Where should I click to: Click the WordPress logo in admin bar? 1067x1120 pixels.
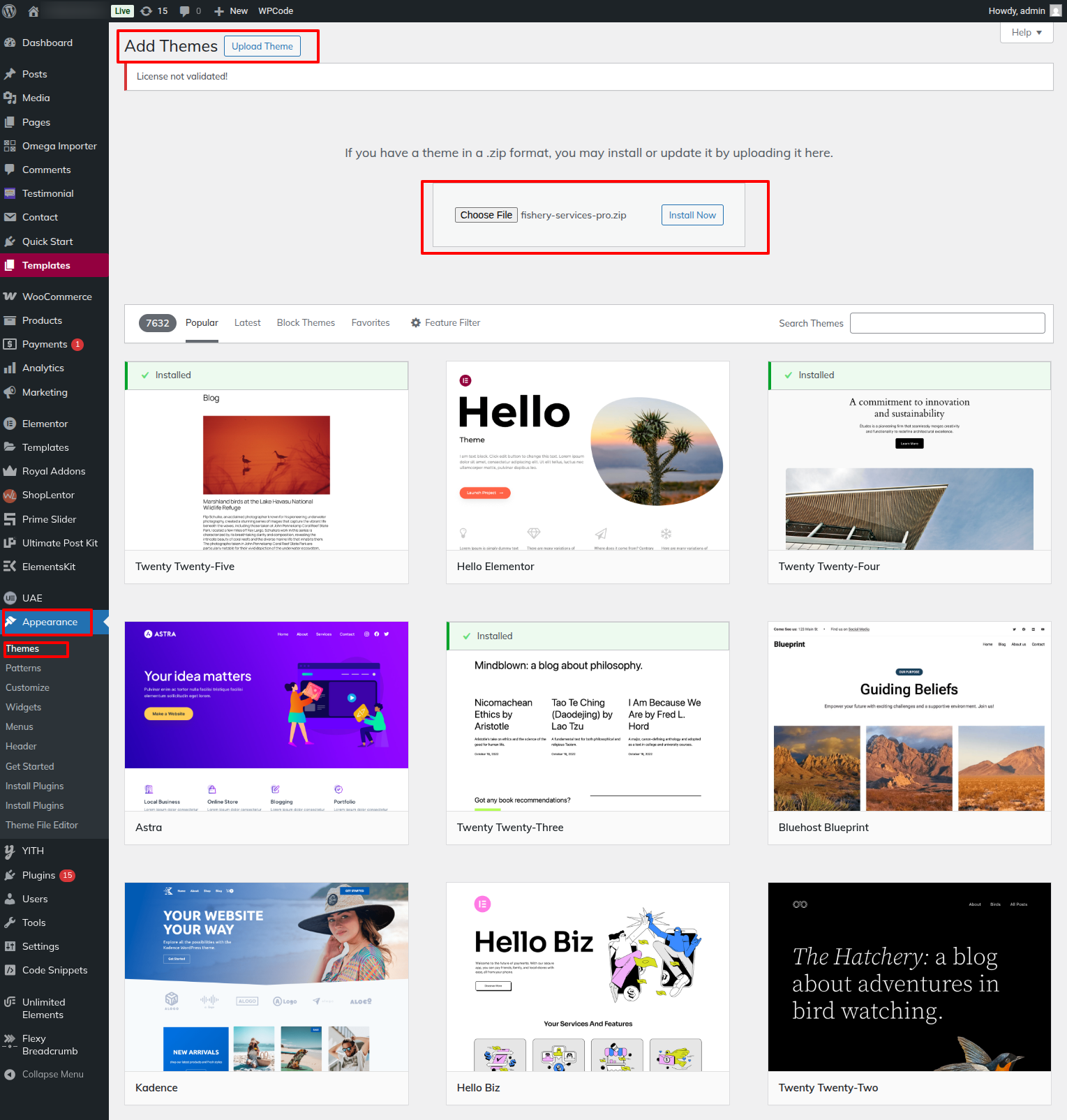[10, 11]
